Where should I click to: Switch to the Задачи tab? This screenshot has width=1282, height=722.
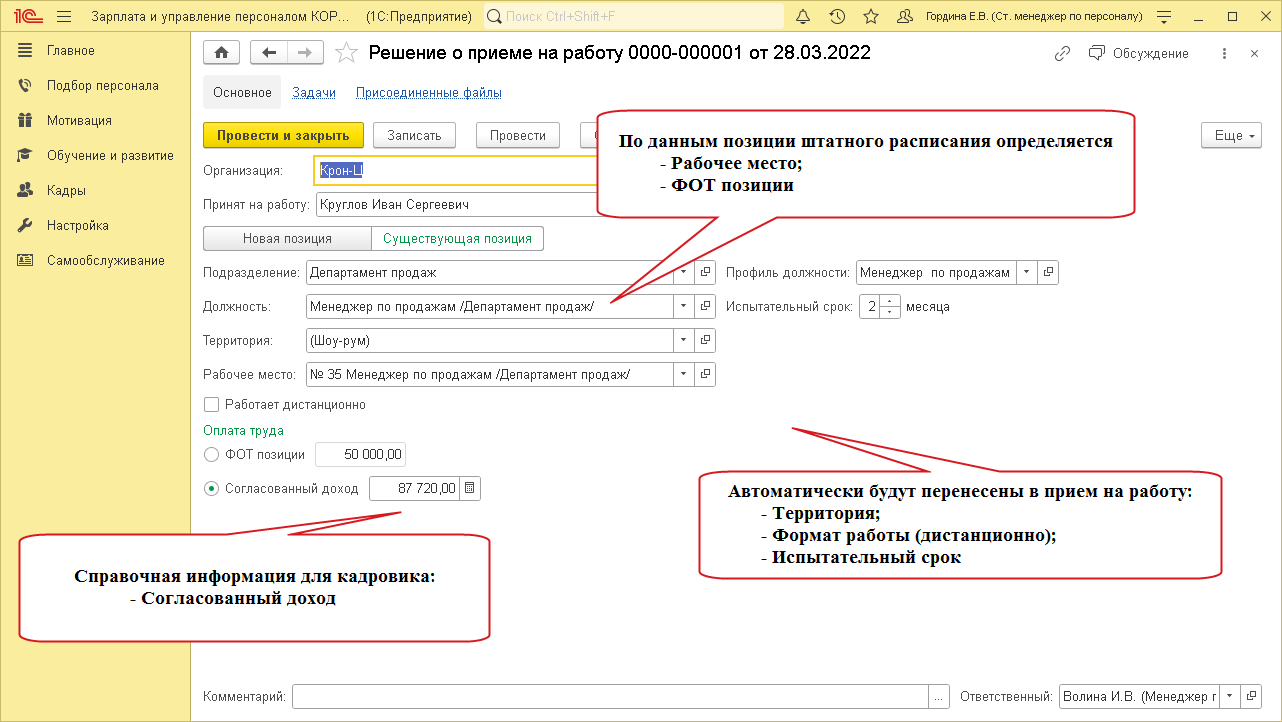pos(313,93)
